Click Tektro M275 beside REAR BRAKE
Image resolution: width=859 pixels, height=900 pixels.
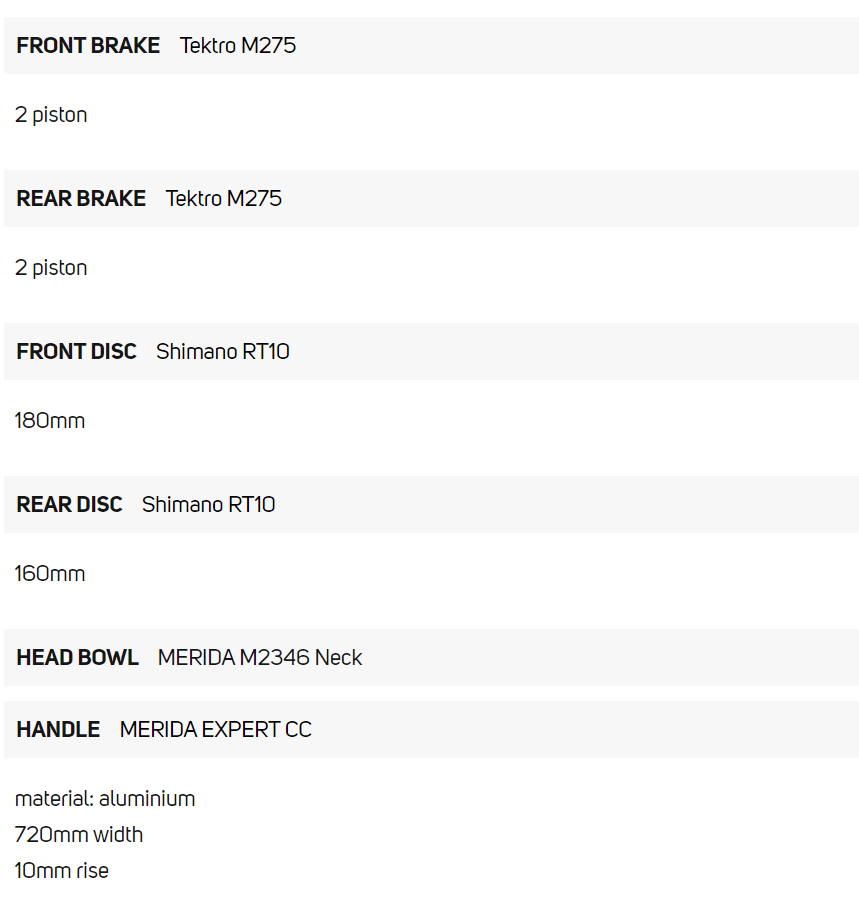click(x=224, y=199)
